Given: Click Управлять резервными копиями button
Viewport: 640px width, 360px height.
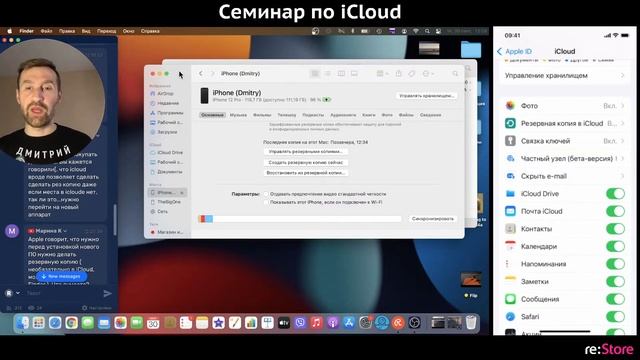Looking at the screenshot, I should (x=306, y=151).
